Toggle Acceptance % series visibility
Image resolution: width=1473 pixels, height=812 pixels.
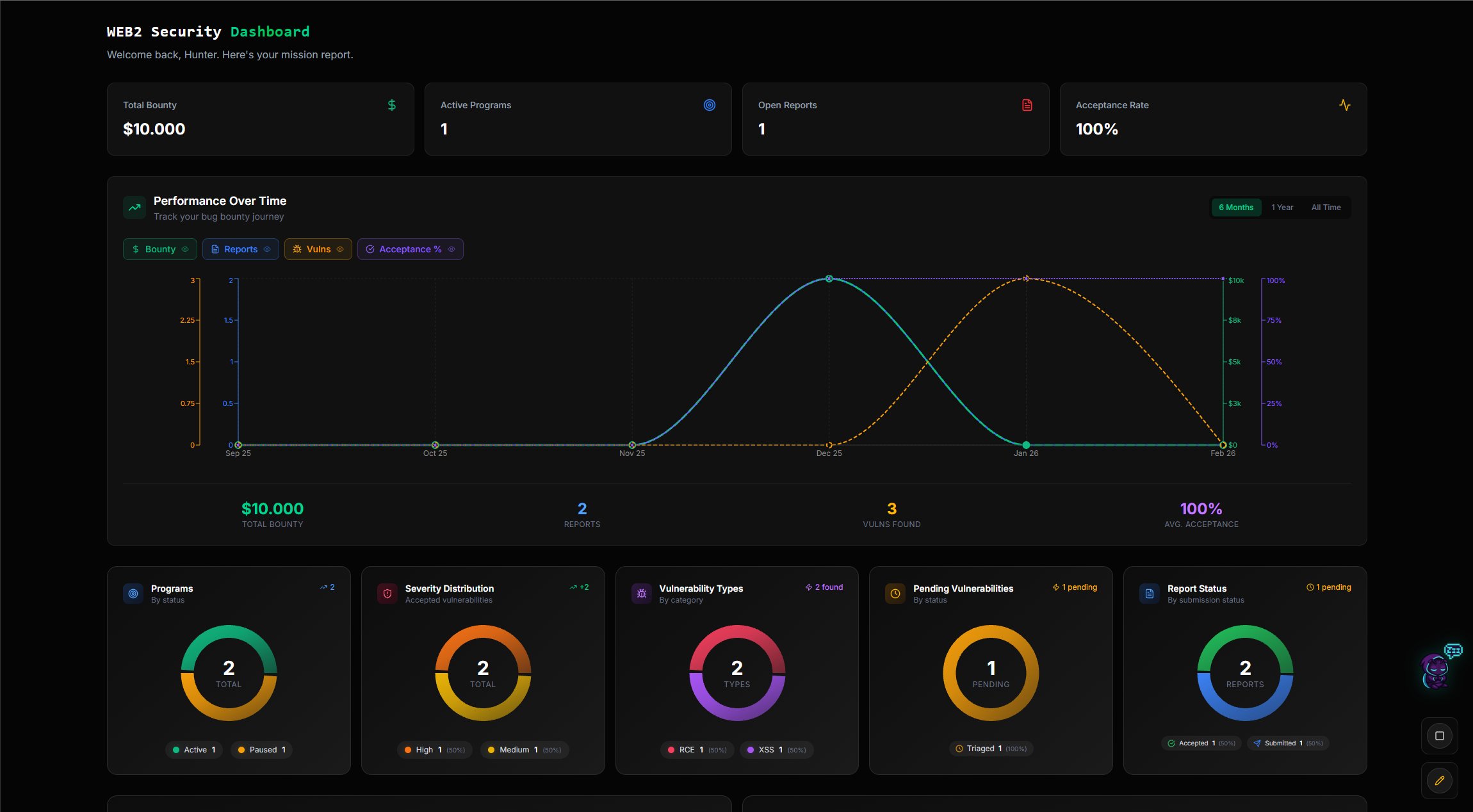pyautogui.click(x=410, y=249)
